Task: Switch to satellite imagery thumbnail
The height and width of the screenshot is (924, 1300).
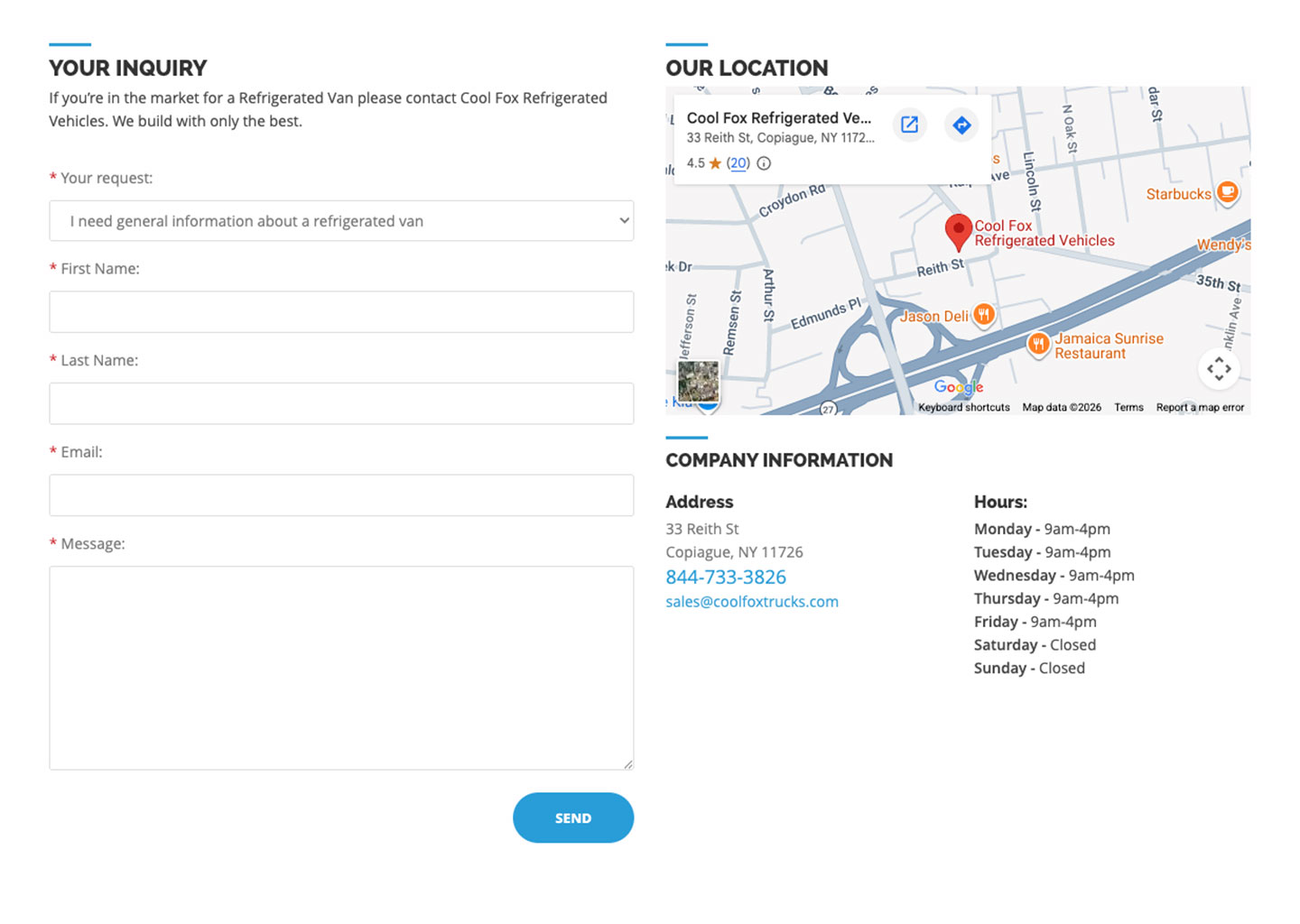Action: (698, 381)
